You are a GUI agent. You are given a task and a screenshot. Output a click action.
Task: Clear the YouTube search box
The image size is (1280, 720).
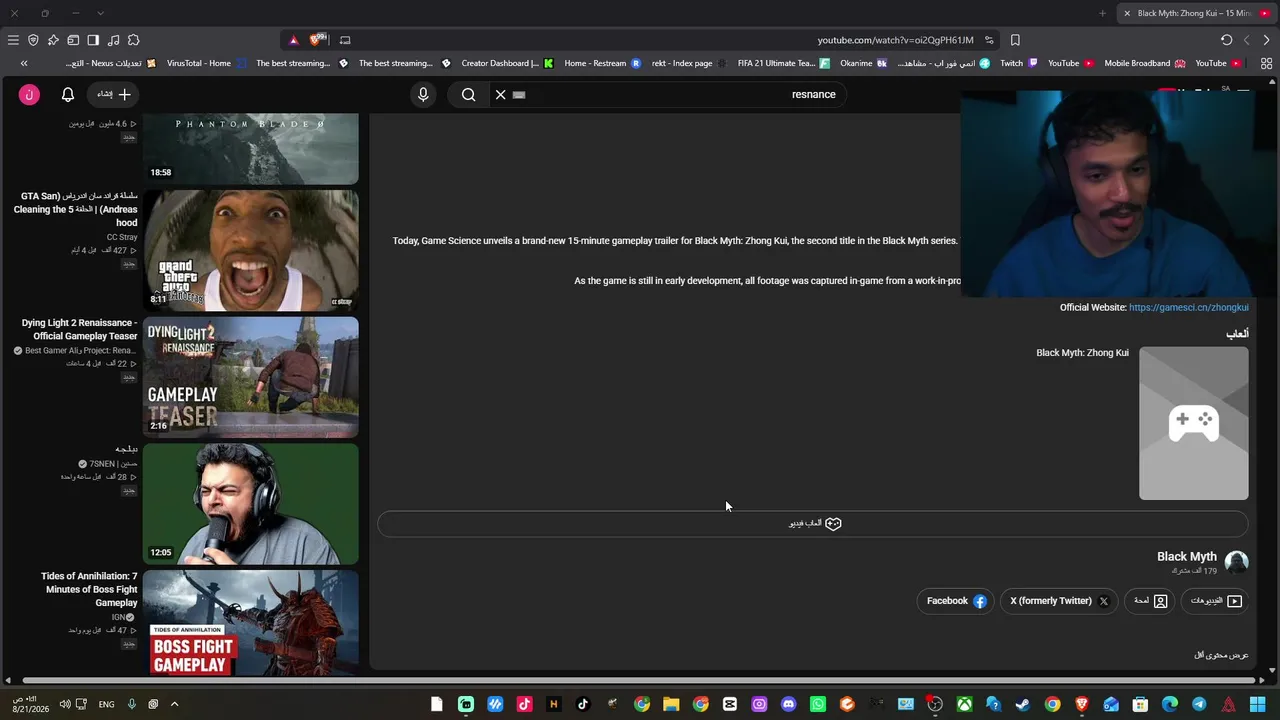coord(501,94)
